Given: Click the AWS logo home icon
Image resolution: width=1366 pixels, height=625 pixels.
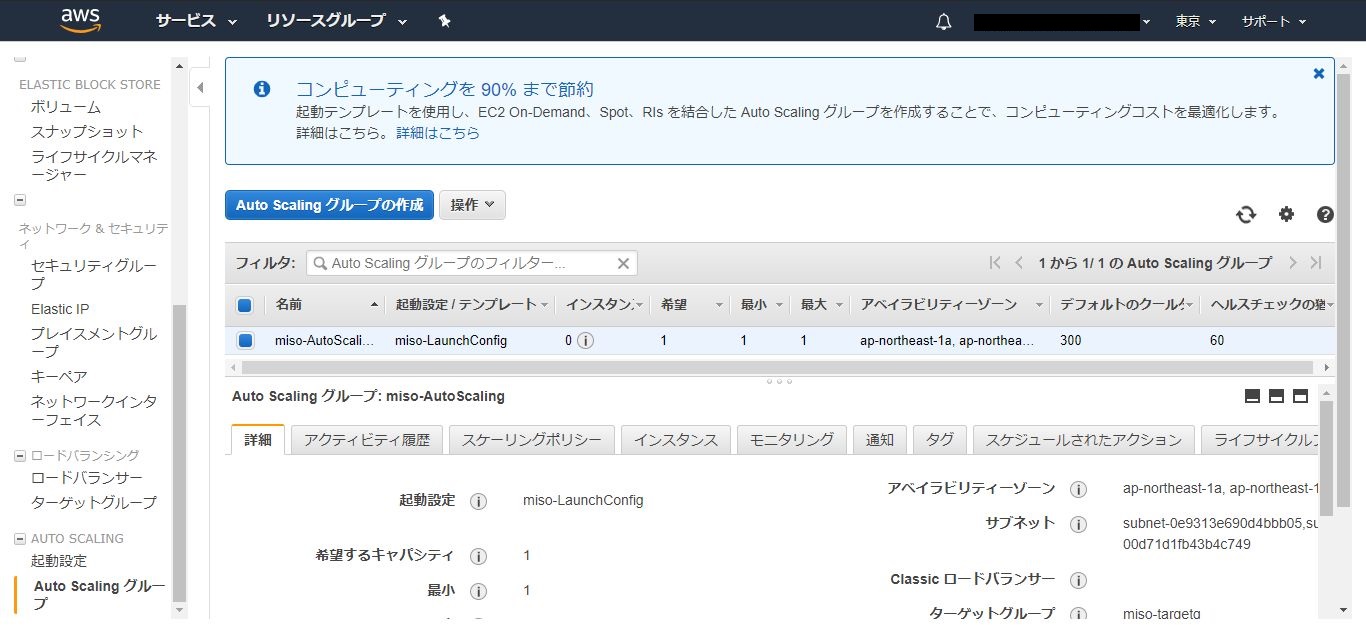Looking at the screenshot, I should point(80,20).
